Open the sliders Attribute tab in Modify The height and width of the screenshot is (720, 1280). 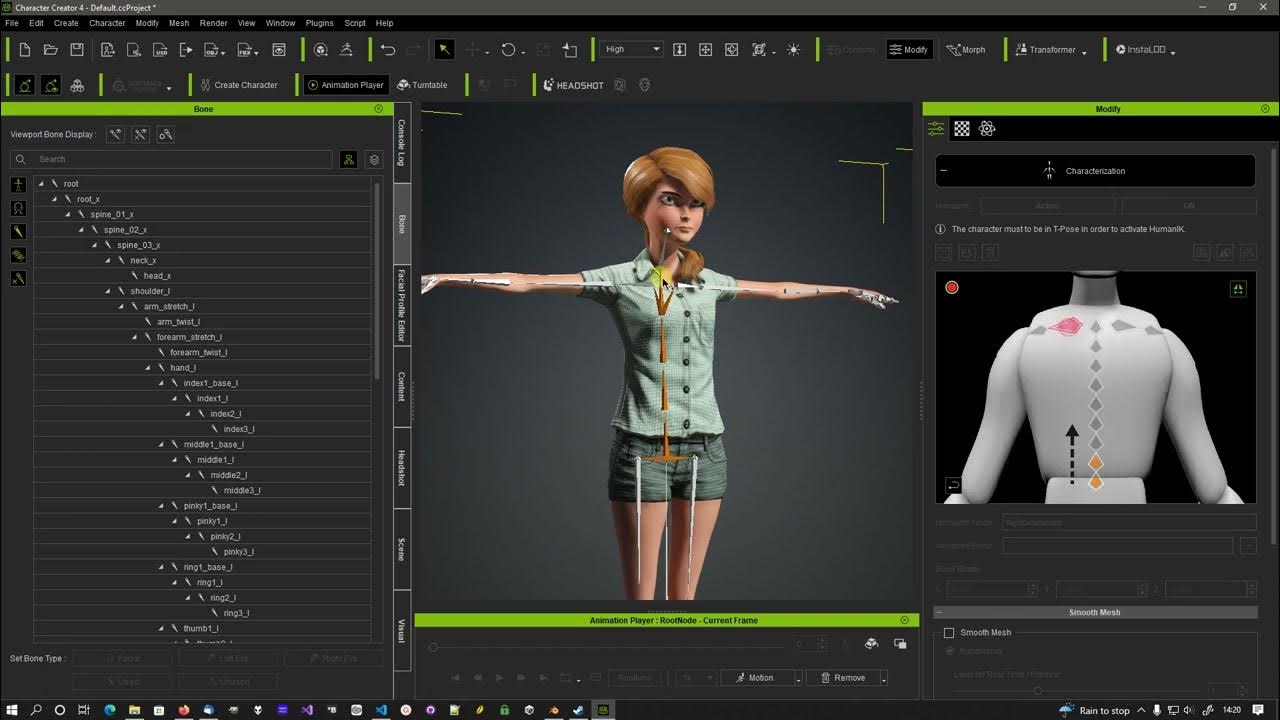click(936, 128)
